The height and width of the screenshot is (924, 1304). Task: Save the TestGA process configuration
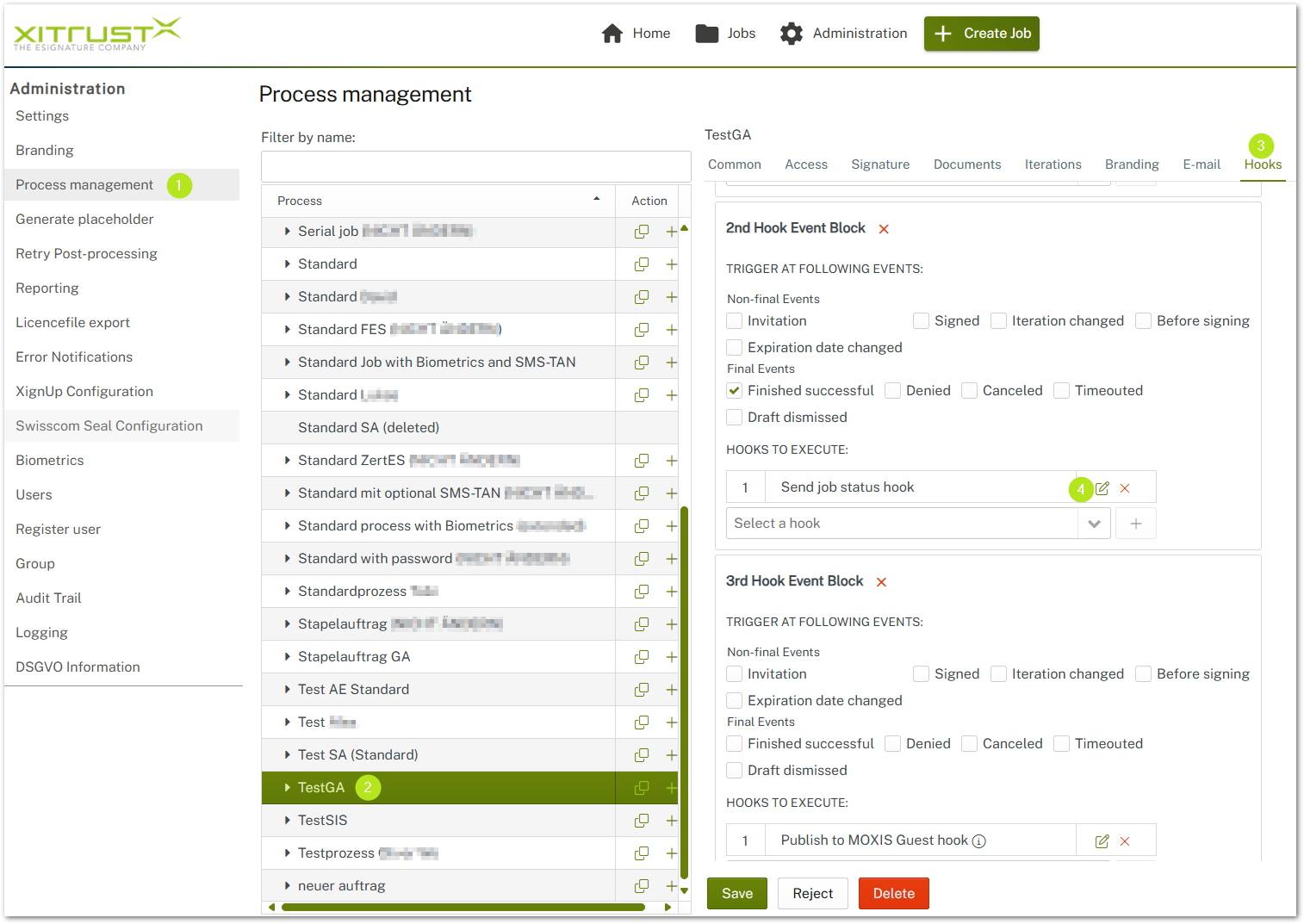pos(736,893)
